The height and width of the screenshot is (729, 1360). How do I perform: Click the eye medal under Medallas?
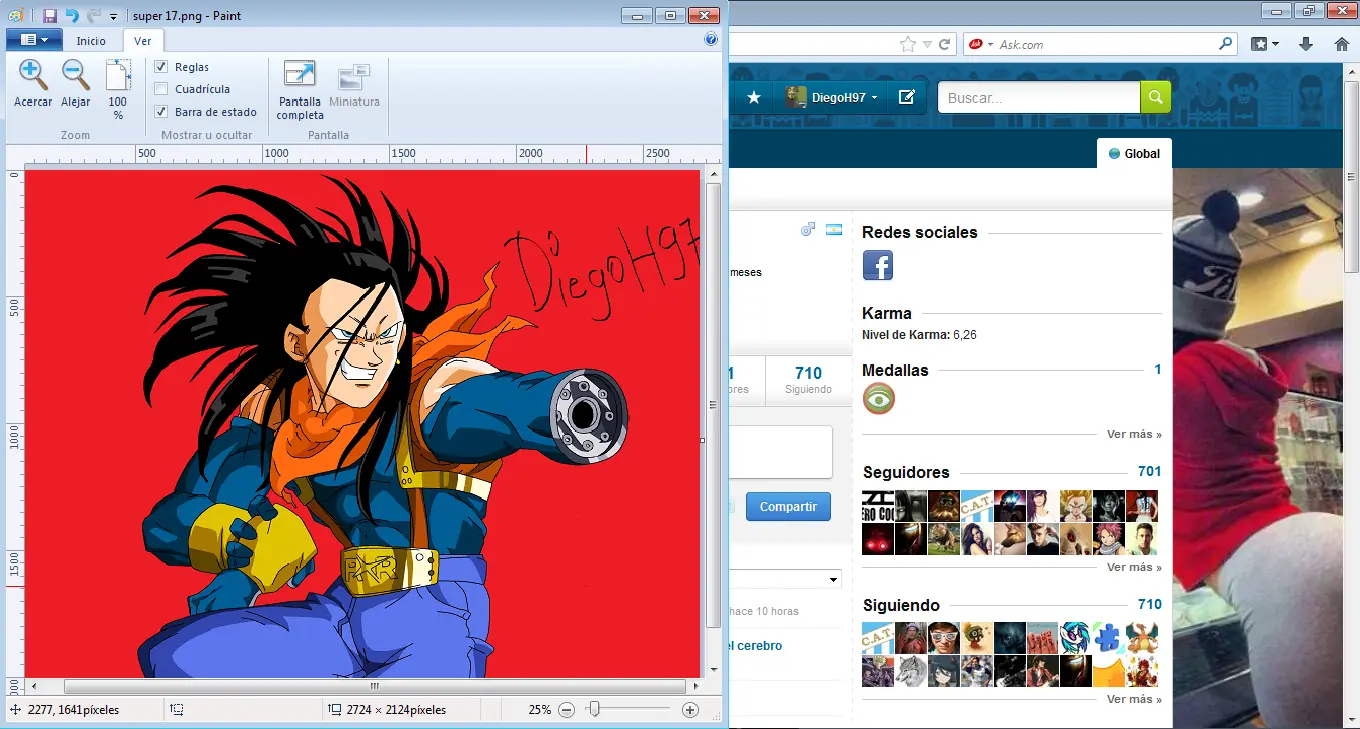pyautogui.click(x=879, y=399)
